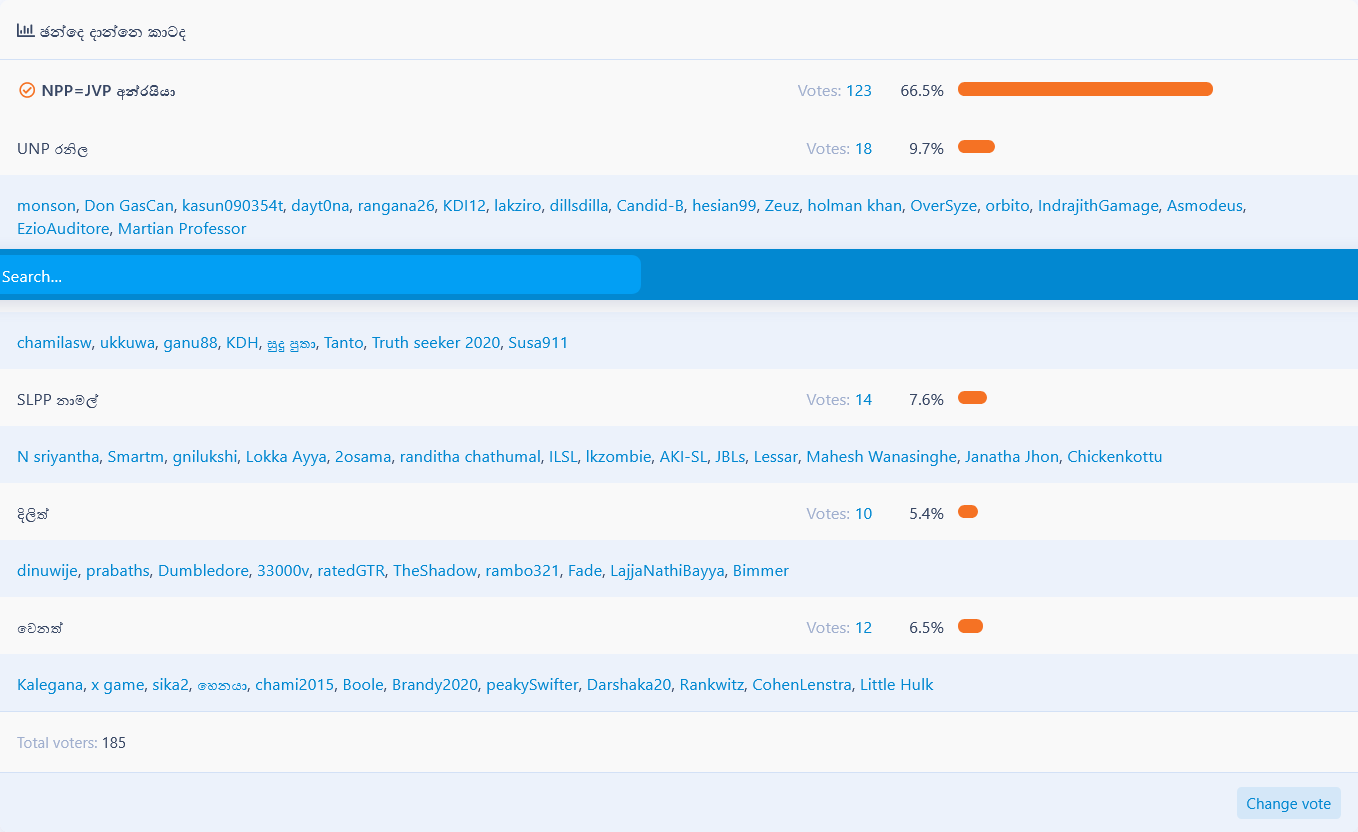
Task: Click the 10 votes count link
Action: pyautogui.click(x=863, y=514)
